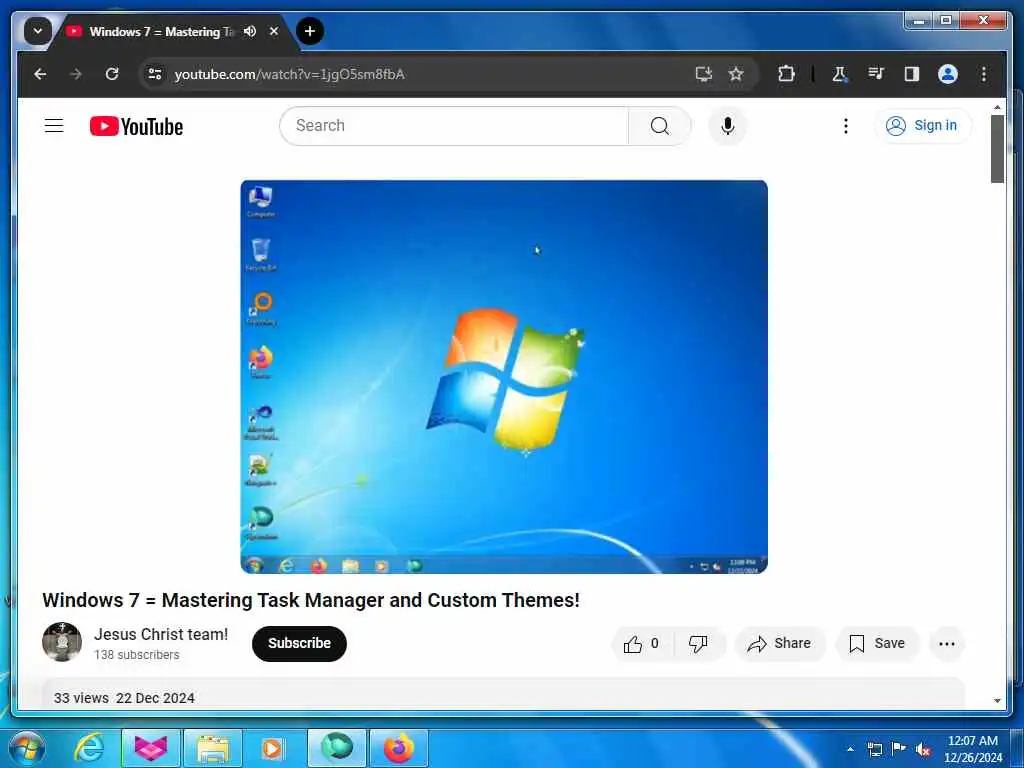Close the Windows 7 Mastering tab
Screen dimensions: 1024x768
(x=274, y=31)
